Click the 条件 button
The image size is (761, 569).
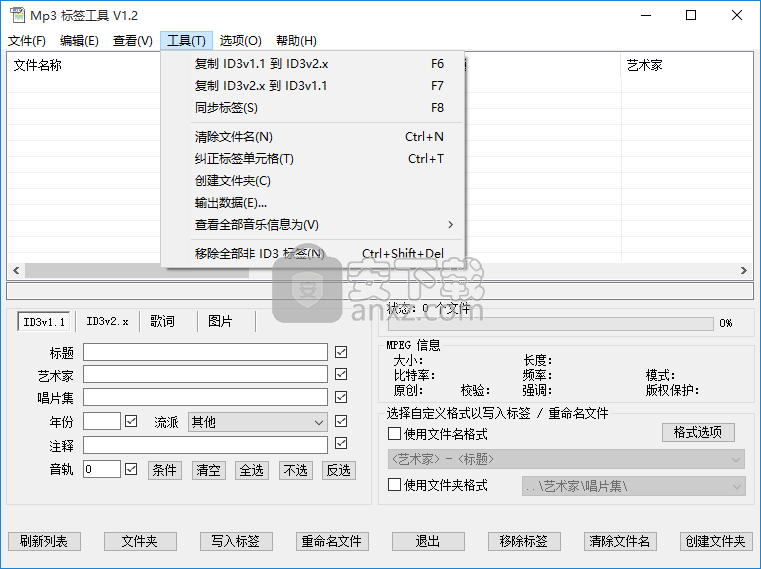[165, 470]
